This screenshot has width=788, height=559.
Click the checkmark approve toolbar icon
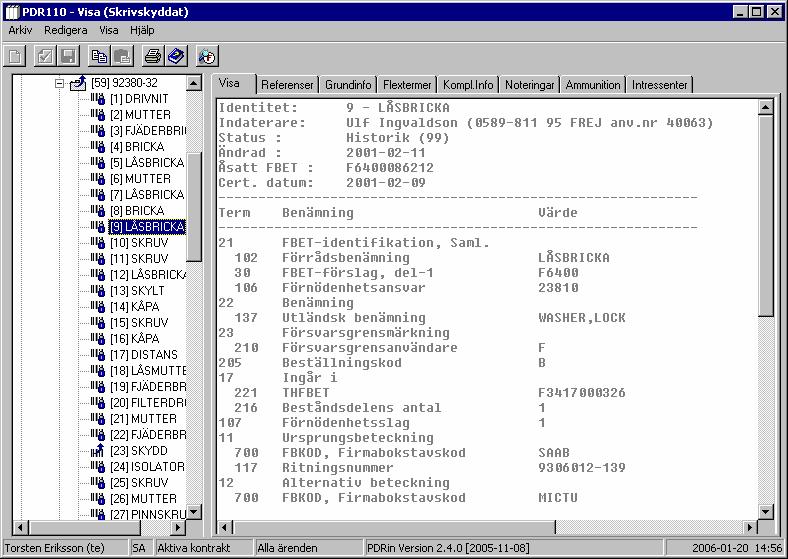point(45,56)
